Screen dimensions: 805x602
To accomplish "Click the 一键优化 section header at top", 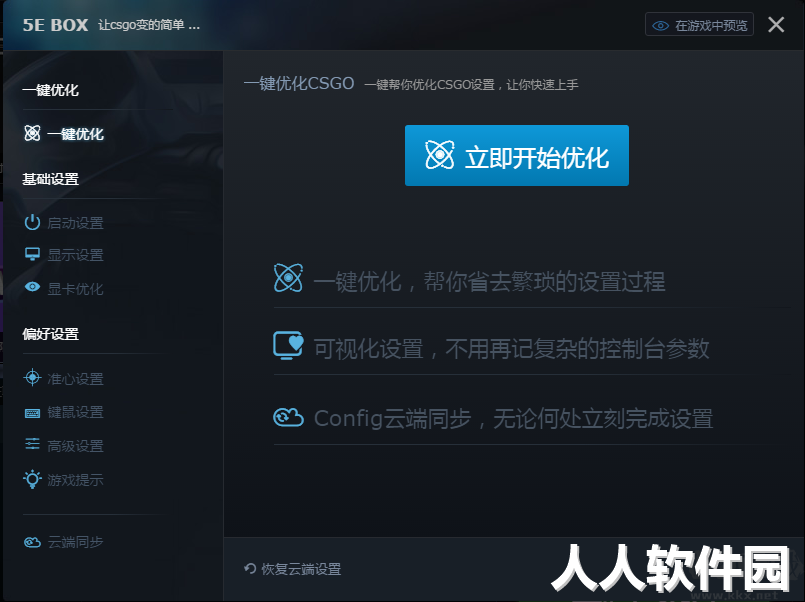I will point(50,90).
